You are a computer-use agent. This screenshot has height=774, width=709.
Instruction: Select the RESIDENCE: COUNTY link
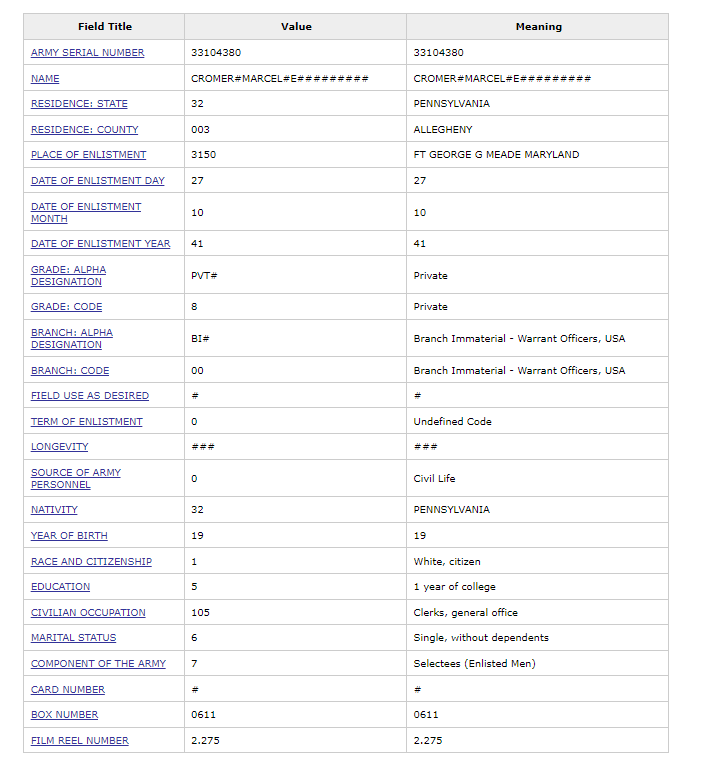pyautogui.click(x=84, y=130)
